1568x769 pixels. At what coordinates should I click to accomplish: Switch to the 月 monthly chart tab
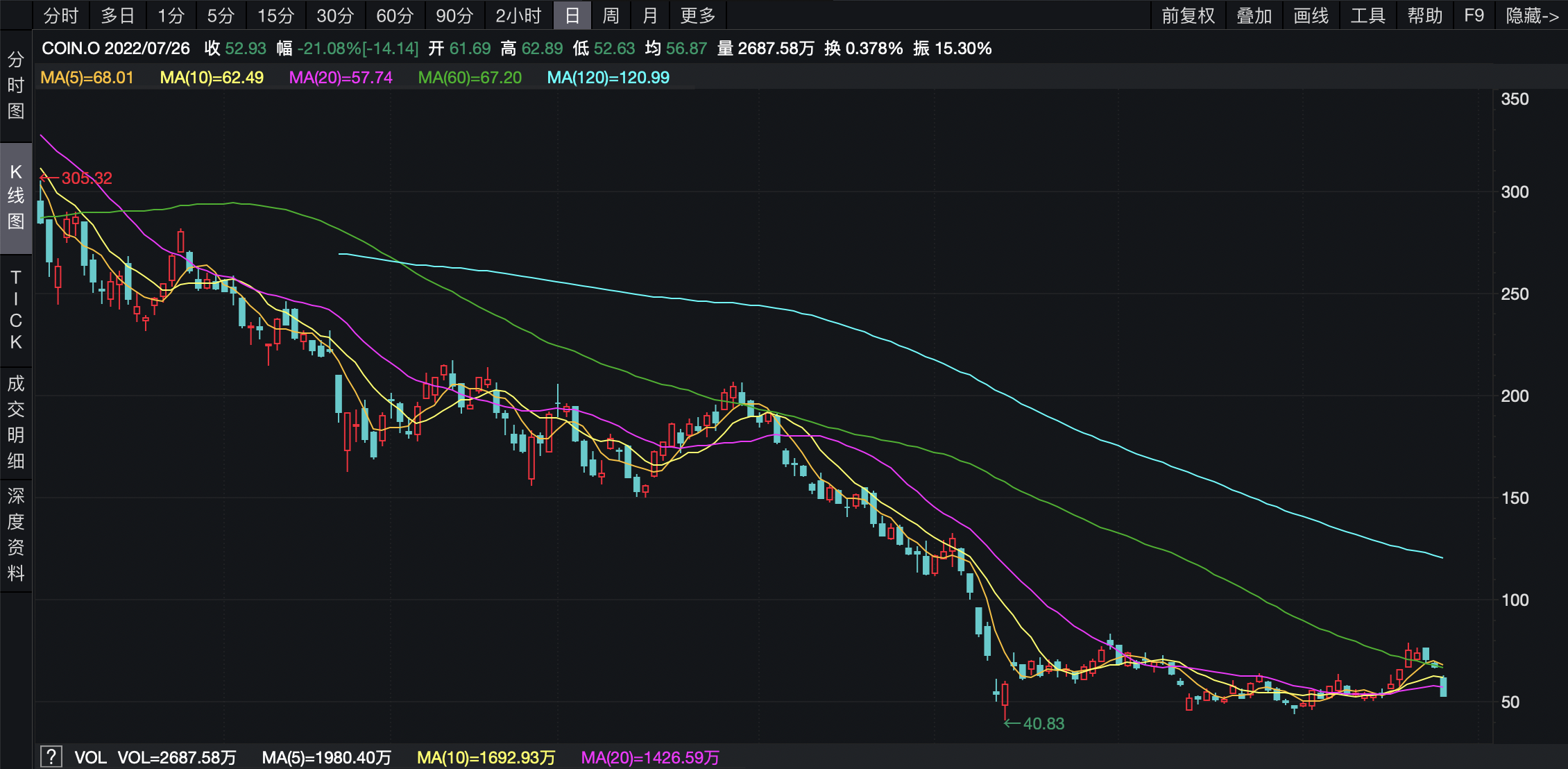tap(649, 15)
